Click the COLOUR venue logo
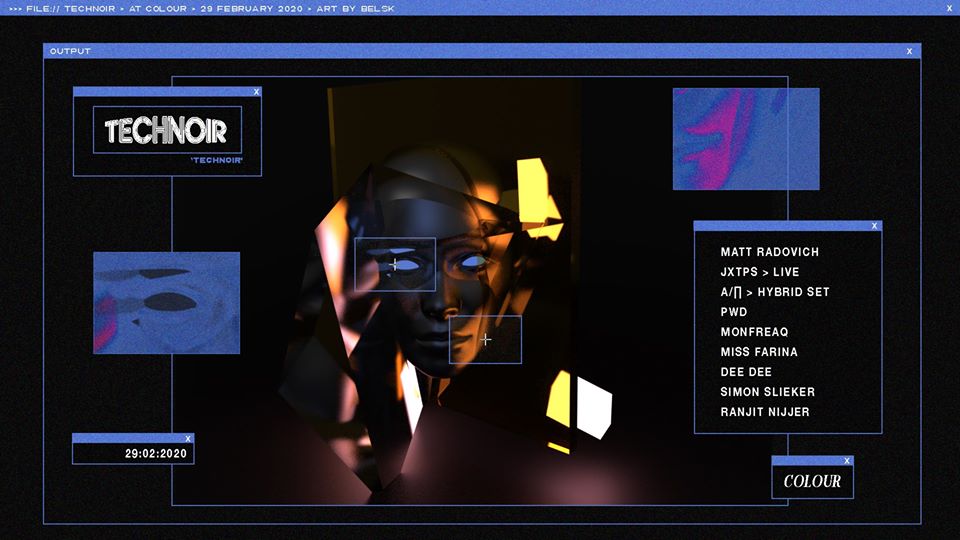This screenshot has width=960, height=540. 812,481
